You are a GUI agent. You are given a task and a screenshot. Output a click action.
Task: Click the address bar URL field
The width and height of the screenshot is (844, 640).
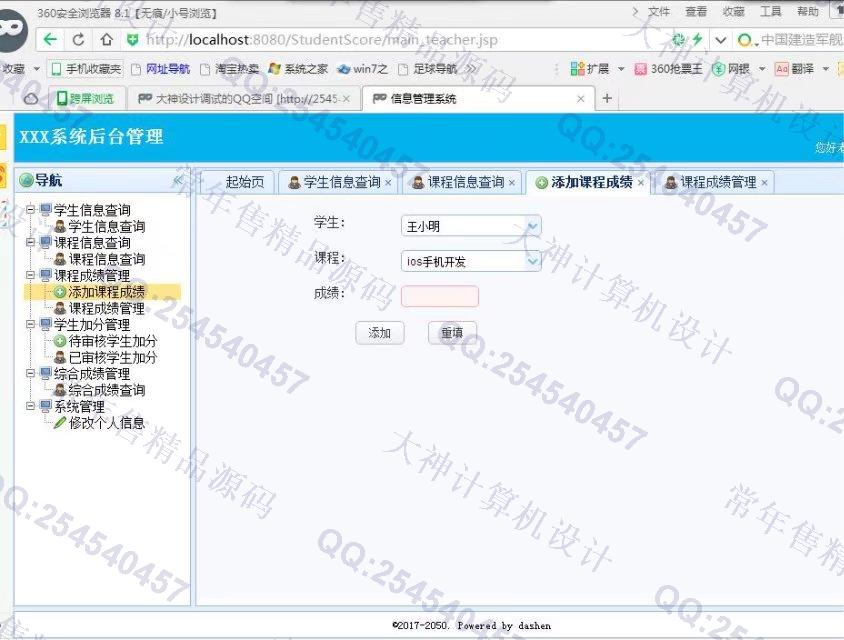[321, 40]
